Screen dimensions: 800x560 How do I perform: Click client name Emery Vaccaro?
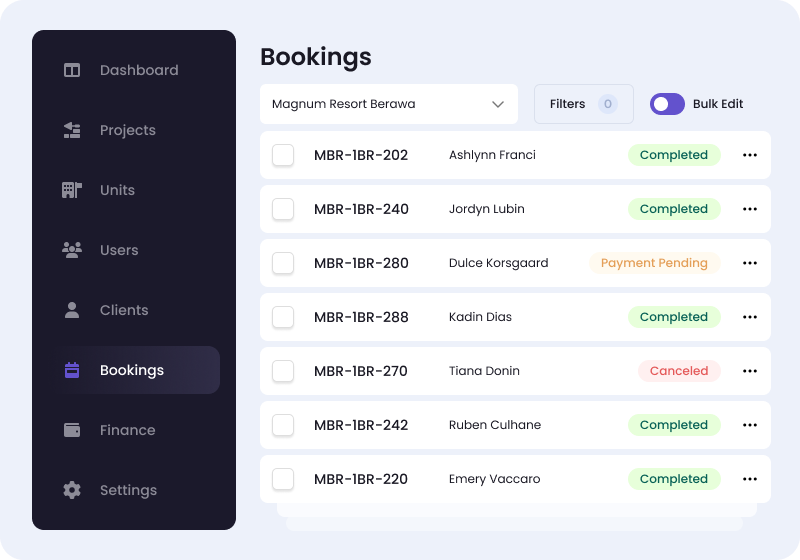point(494,479)
